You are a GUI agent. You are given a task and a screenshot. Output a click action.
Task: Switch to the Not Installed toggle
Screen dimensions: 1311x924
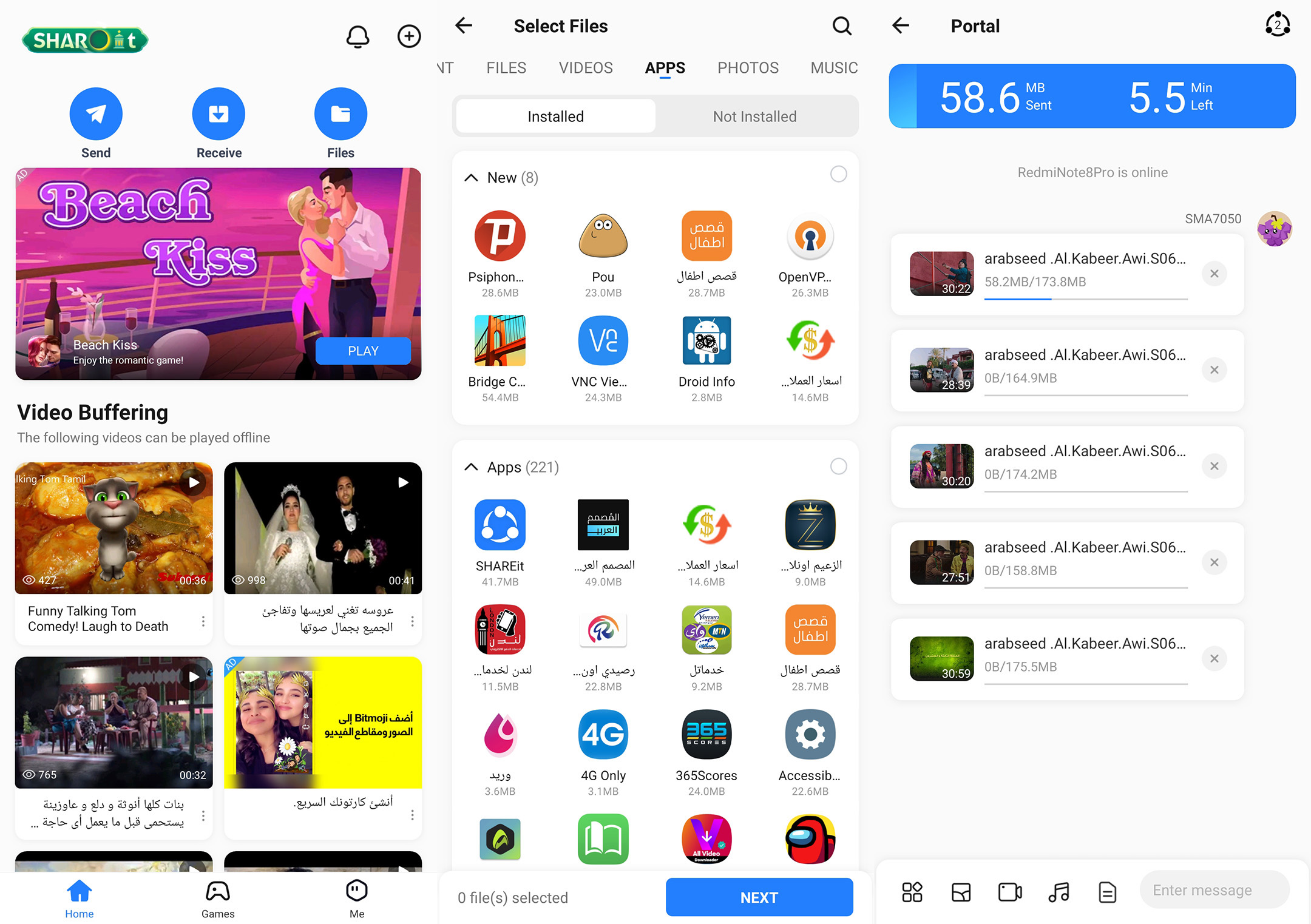[x=754, y=116]
